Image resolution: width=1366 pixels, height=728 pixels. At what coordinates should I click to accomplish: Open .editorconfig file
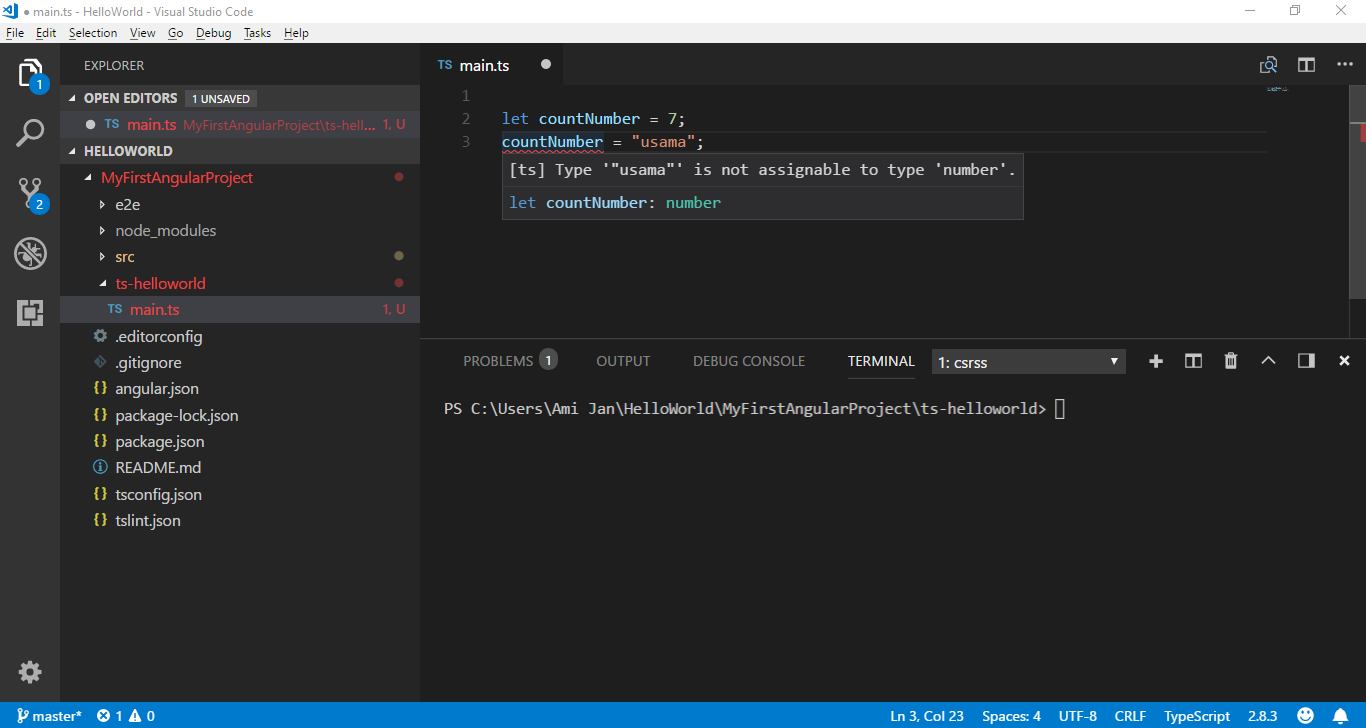pos(240,336)
